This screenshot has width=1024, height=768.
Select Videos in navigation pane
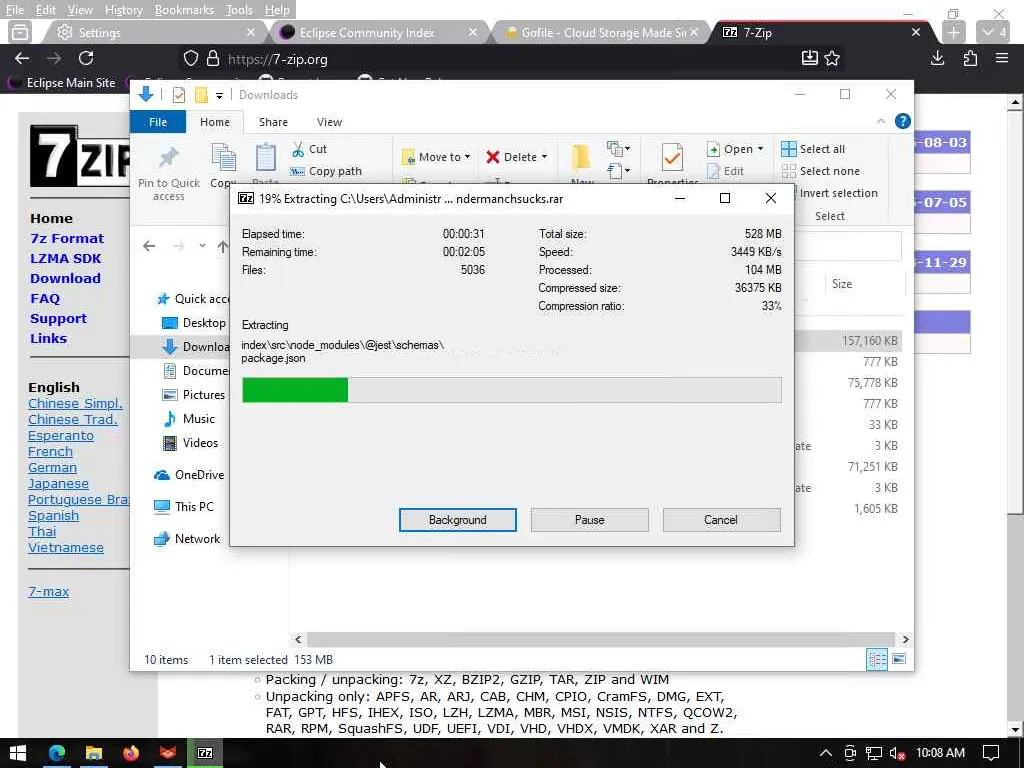pyautogui.click(x=190, y=443)
